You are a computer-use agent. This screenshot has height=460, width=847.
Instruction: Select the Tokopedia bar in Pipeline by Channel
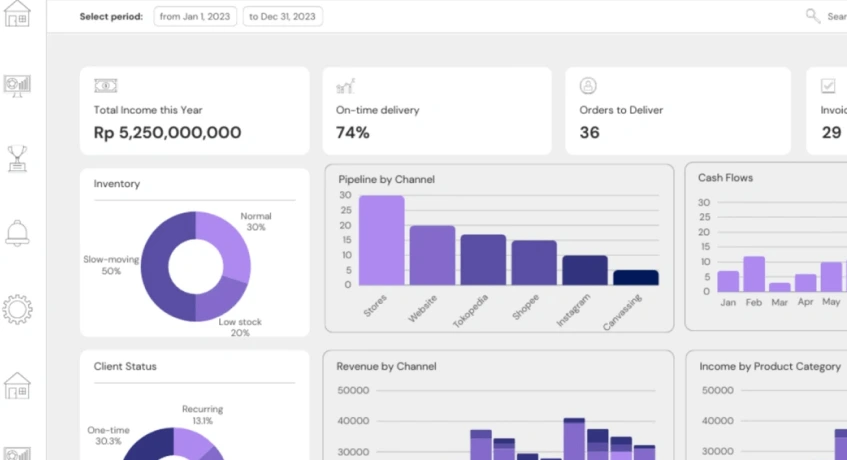tap(483, 260)
